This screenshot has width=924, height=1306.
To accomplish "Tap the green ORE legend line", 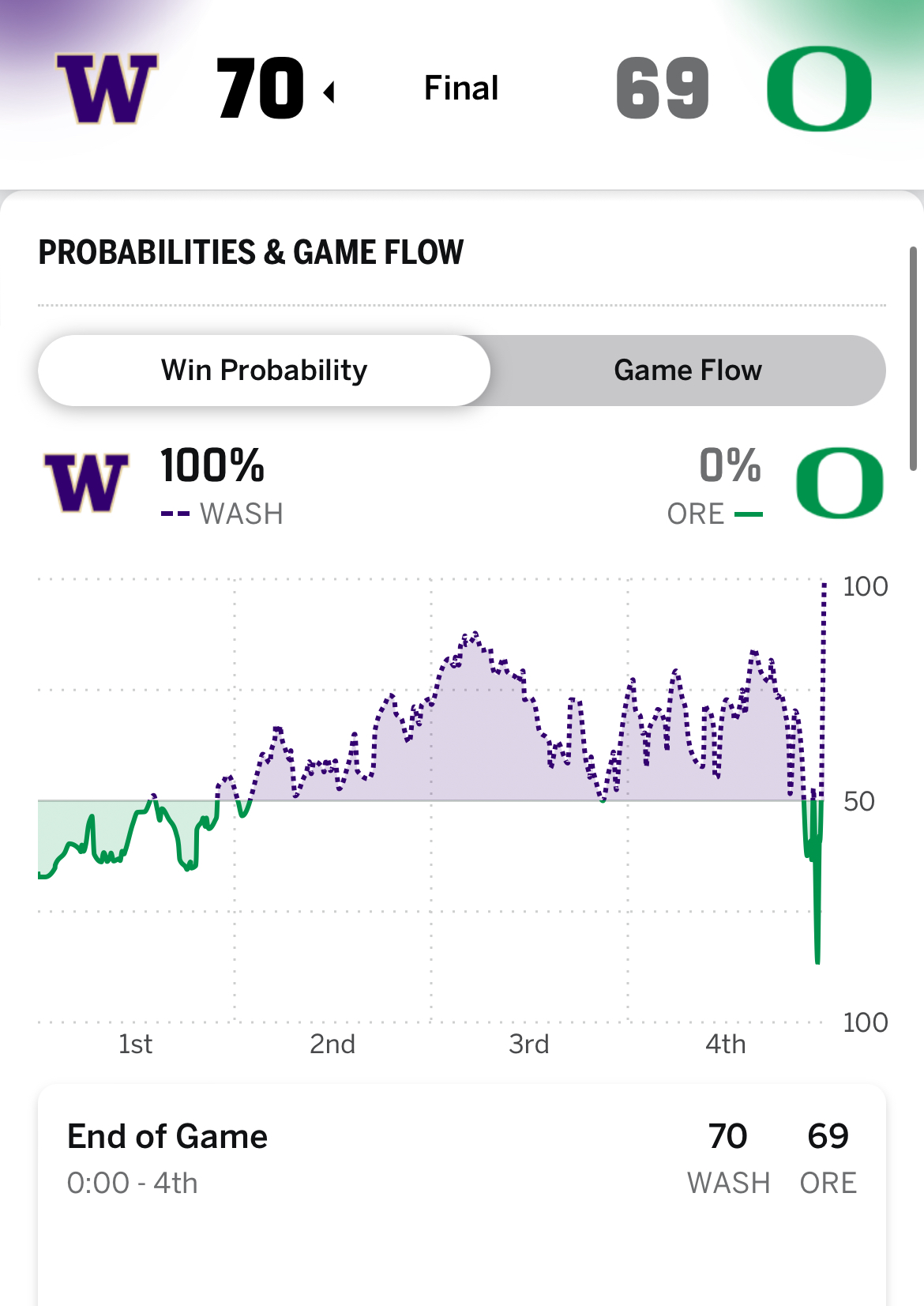I will pyautogui.click(x=748, y=514).
